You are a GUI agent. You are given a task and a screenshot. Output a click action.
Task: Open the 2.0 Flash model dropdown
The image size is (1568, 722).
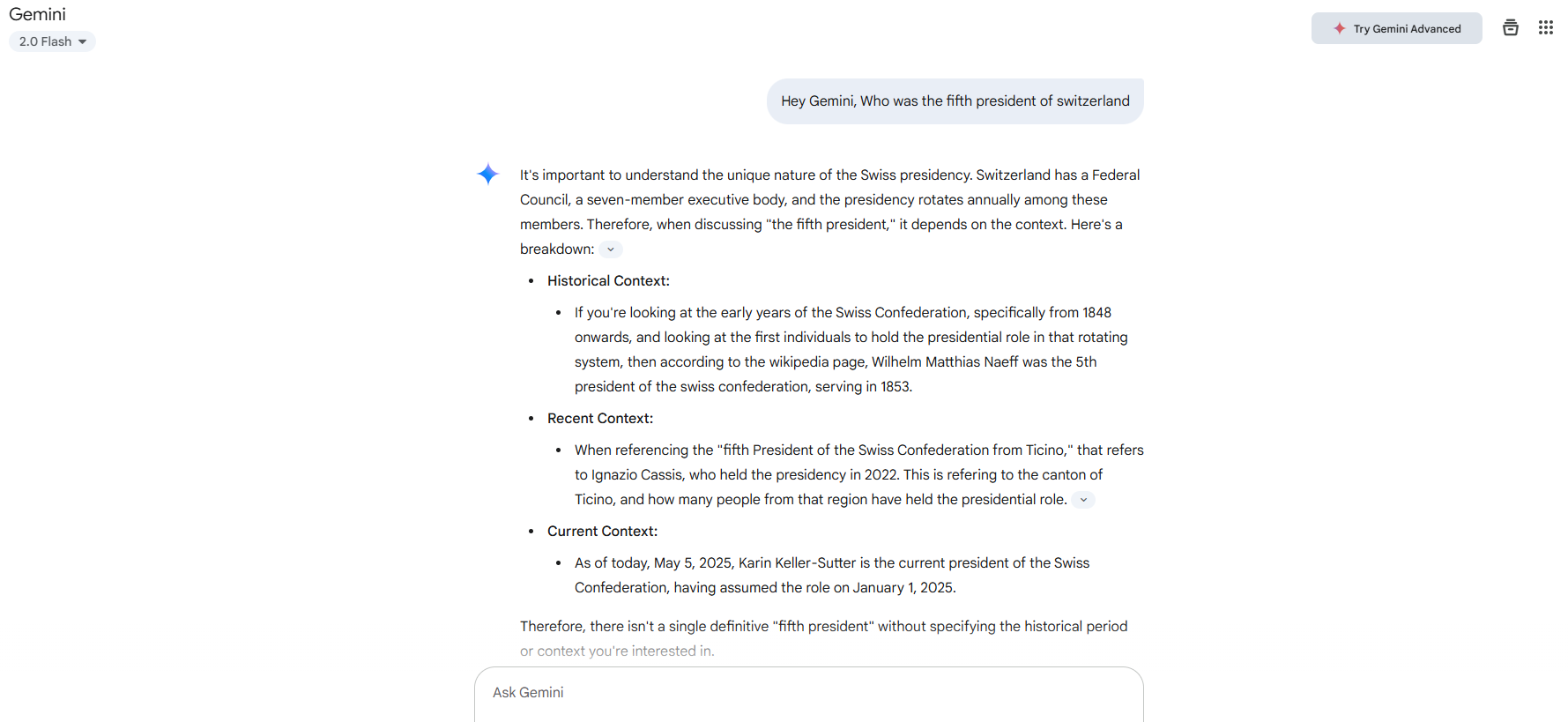(52, 41)
